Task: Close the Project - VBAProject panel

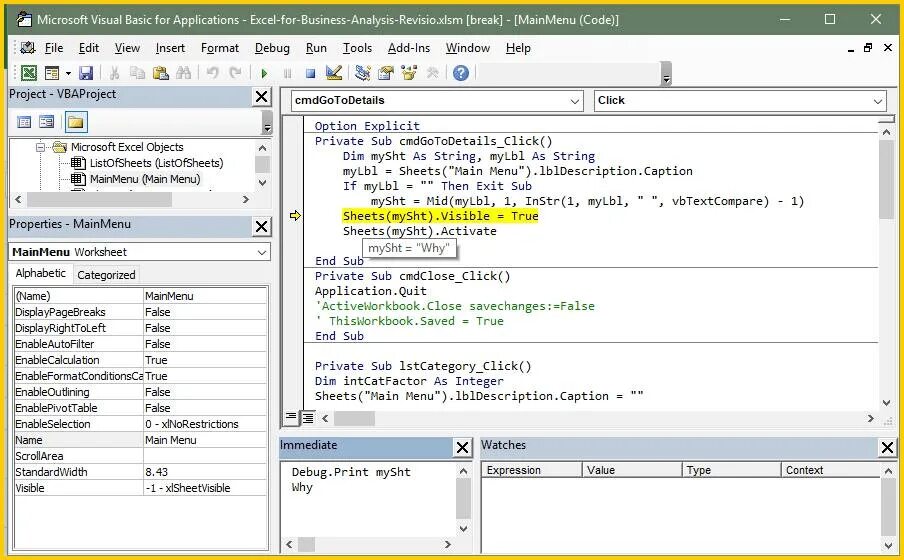Action: tap(262, 96)
